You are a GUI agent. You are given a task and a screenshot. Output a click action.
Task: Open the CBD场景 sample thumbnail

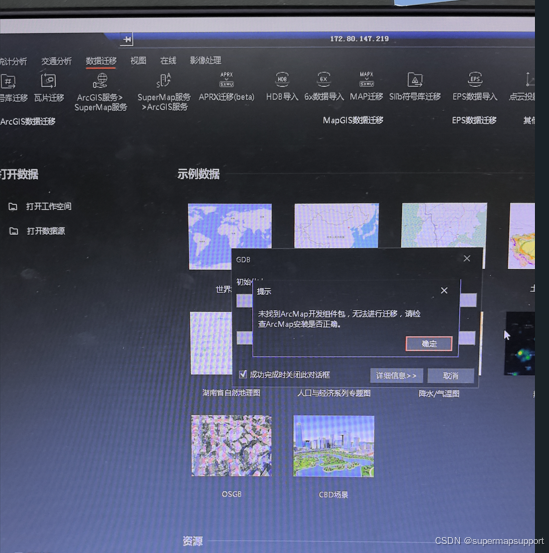tap(334, 446)
